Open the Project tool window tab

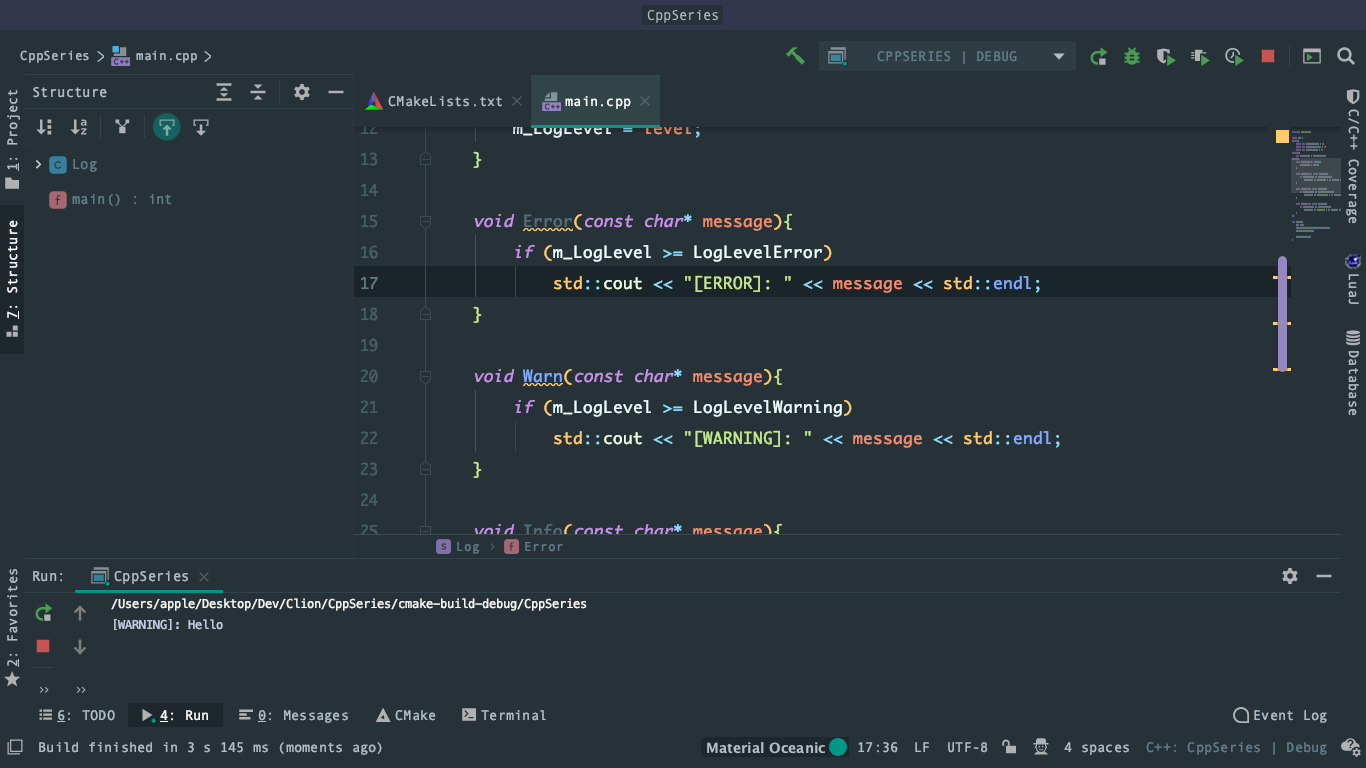12,139
